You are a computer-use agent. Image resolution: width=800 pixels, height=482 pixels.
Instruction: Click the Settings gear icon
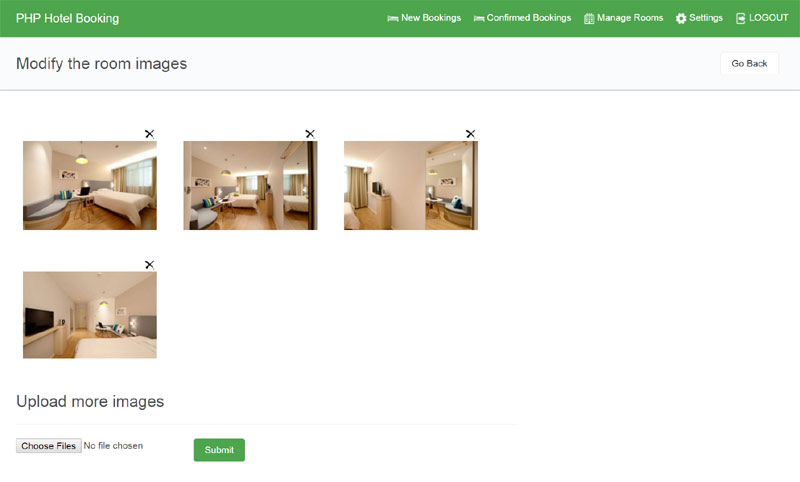coord(681,18)
